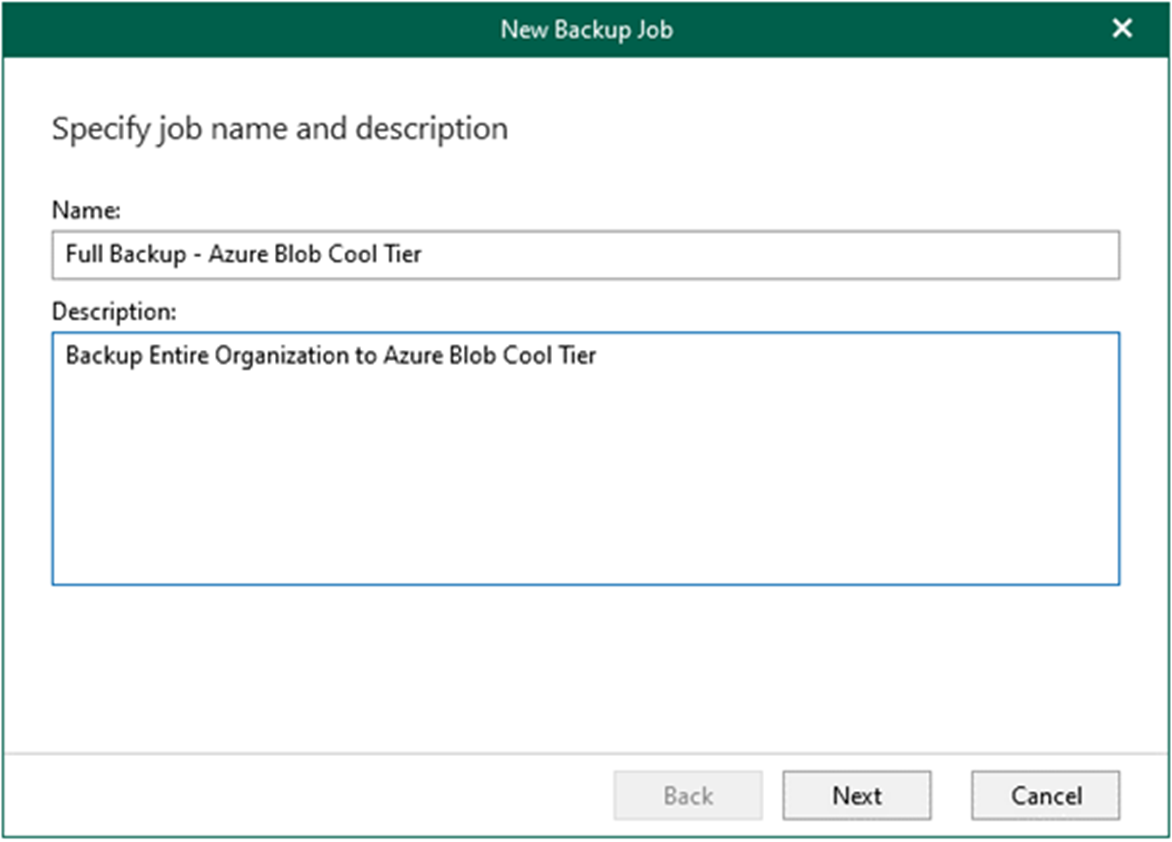Click the Next button
Screen dimensions: 1172x842
(856, 796)
